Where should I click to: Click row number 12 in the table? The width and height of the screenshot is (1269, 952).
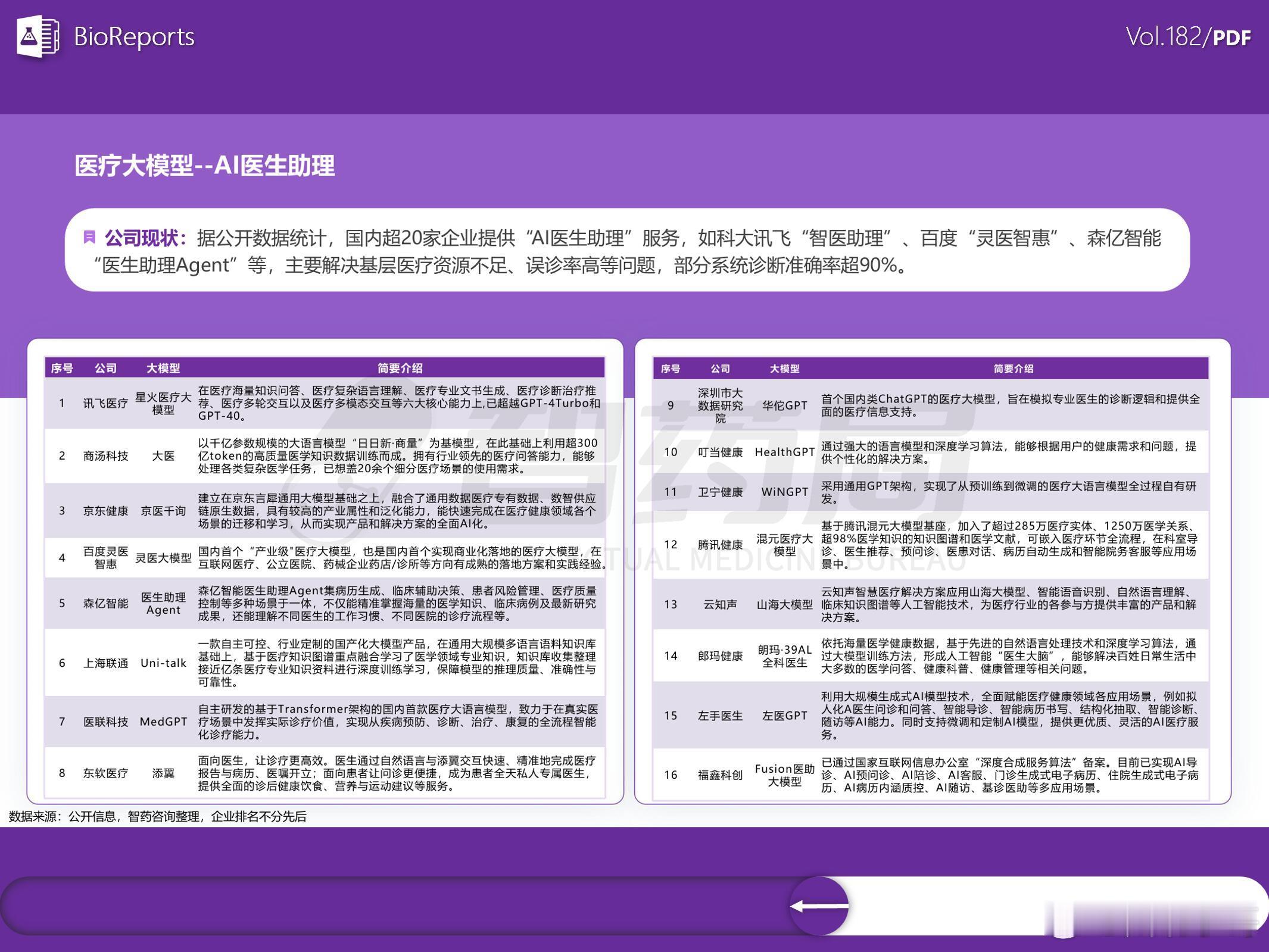pyautogui.click(x=671, y=545)
